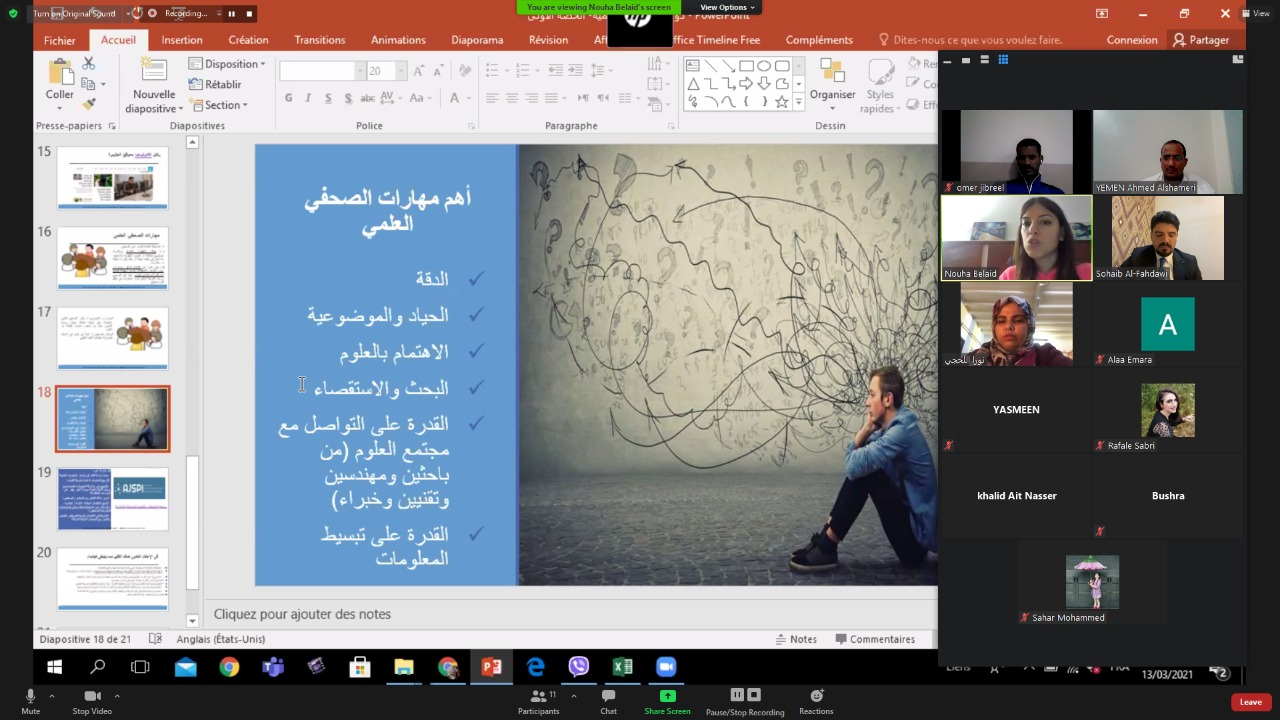Open the Diaporama tab
This screenshot has width=1280, height=720.
(477, 40)
